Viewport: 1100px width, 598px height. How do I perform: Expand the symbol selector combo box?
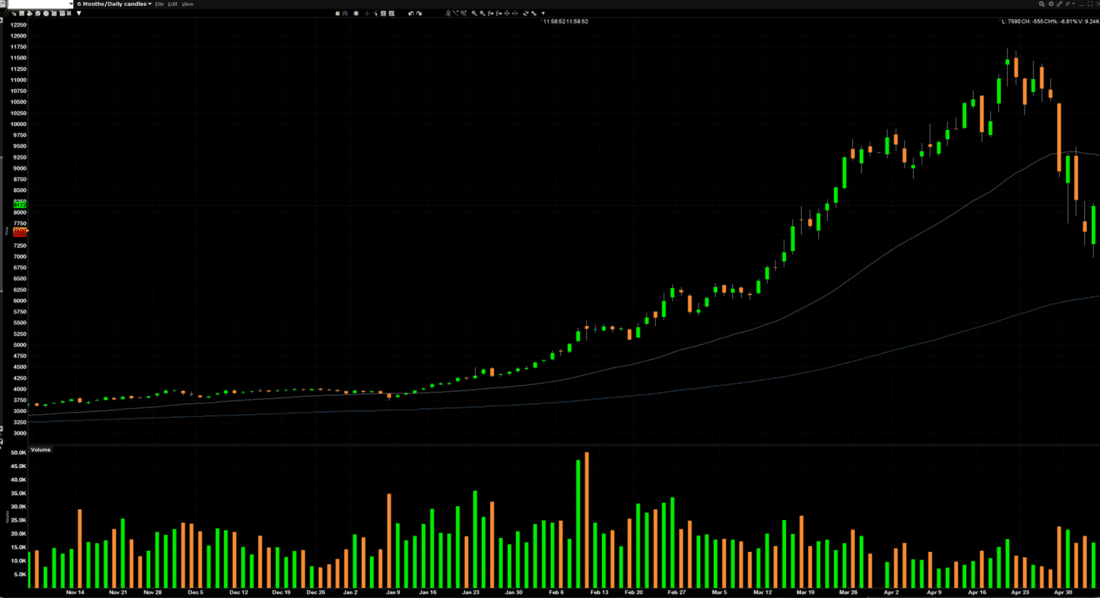tap(70, 3)
